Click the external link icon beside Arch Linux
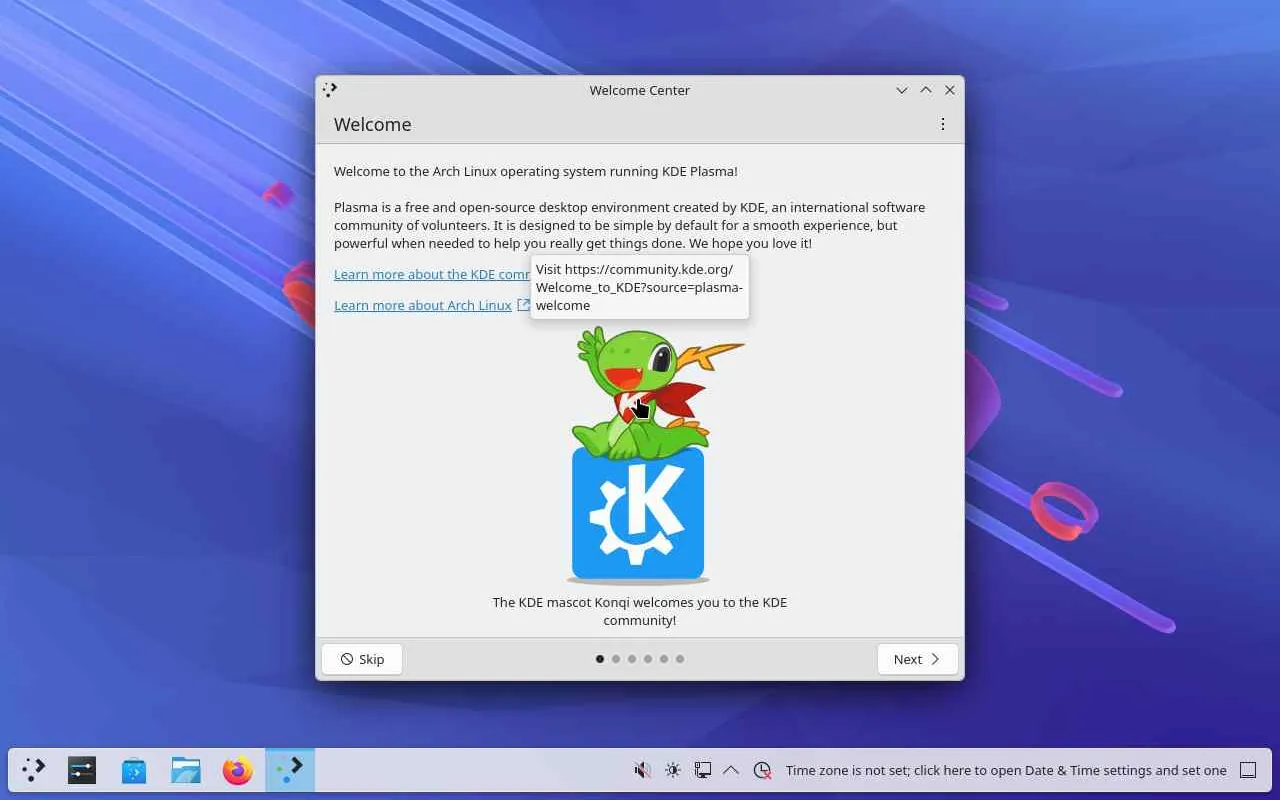1280x800 pixels. pos(523,305)
